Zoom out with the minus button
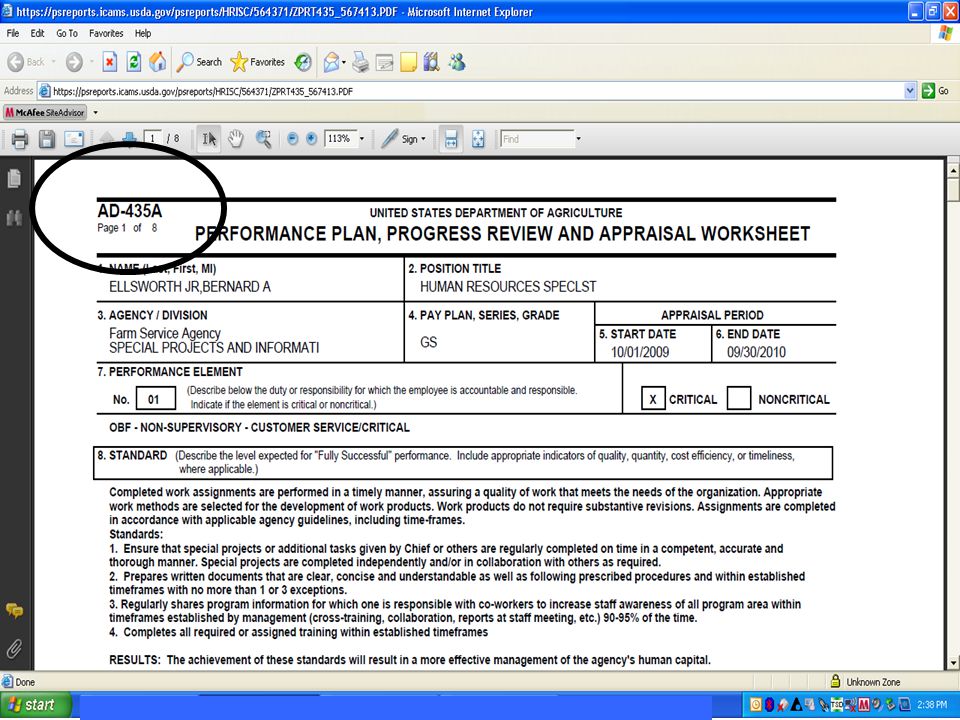960x720 pixels. pos(293,139)
